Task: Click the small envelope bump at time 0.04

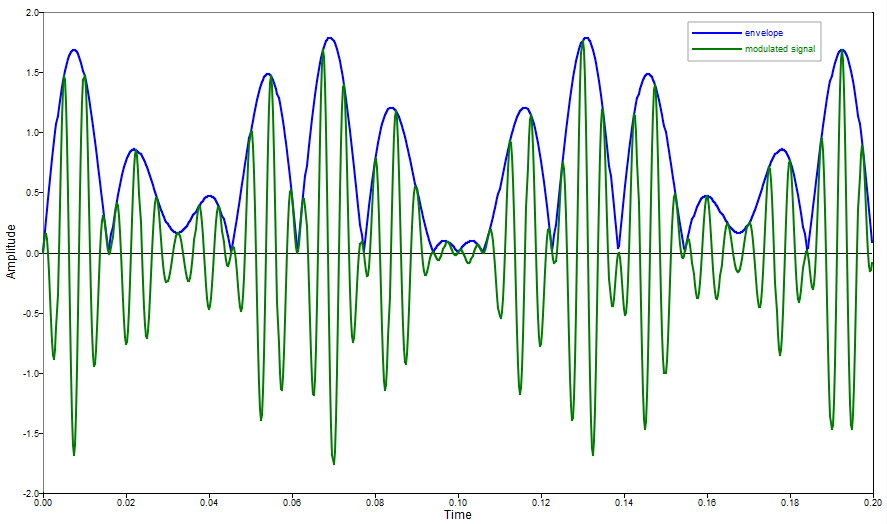Action: click(208, 196)
